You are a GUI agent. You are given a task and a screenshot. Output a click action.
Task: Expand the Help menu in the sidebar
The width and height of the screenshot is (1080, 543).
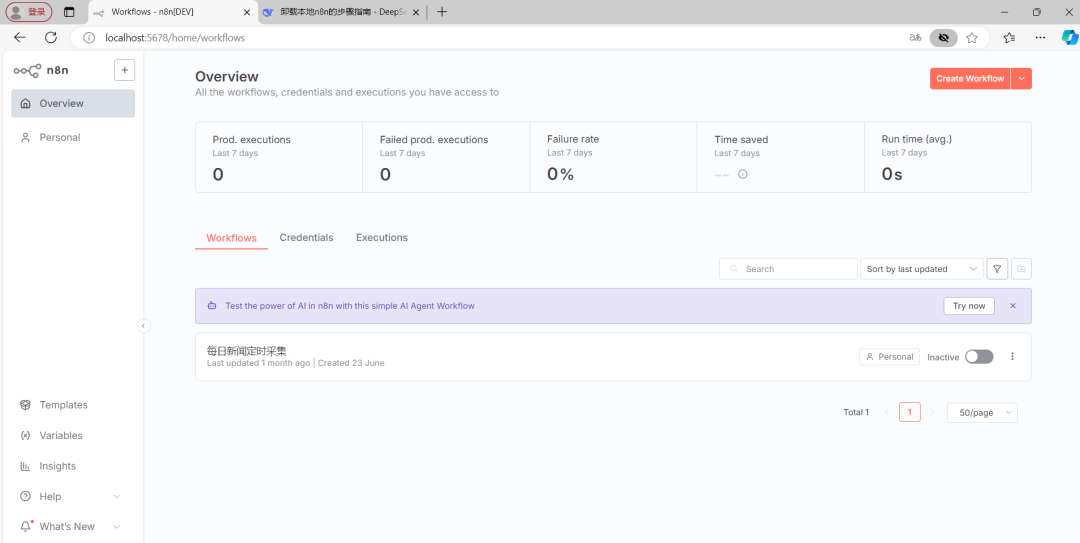tap(73, 496)
